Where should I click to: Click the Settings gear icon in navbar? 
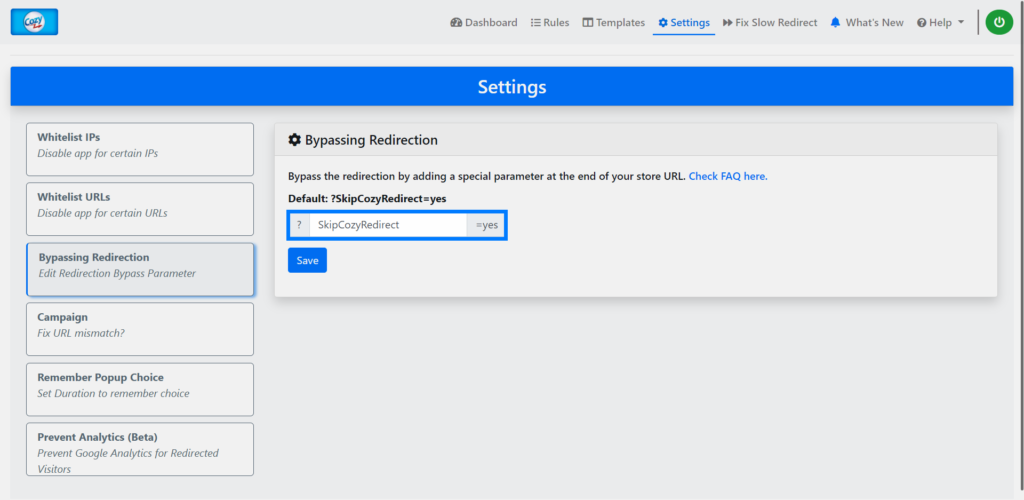point(663,22)
